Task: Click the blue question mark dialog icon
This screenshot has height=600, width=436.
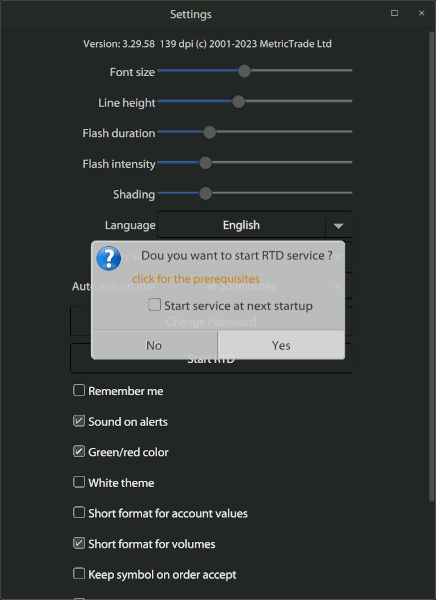Action: [x=109, y=258]
